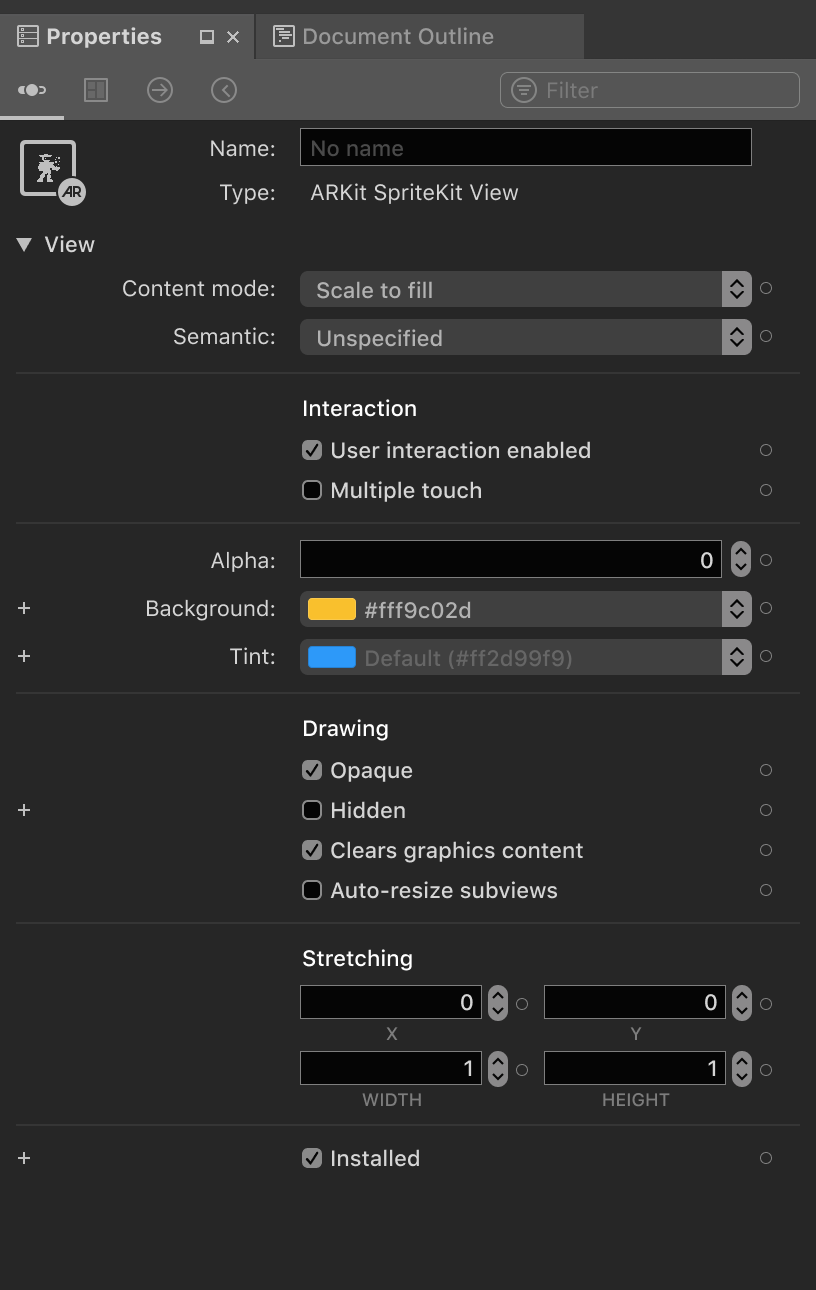Disable User interaction enabled

coord(311,450)
